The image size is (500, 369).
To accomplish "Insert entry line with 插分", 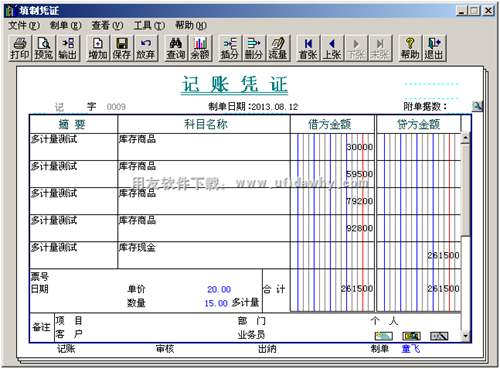I will (x=230, y=48).
